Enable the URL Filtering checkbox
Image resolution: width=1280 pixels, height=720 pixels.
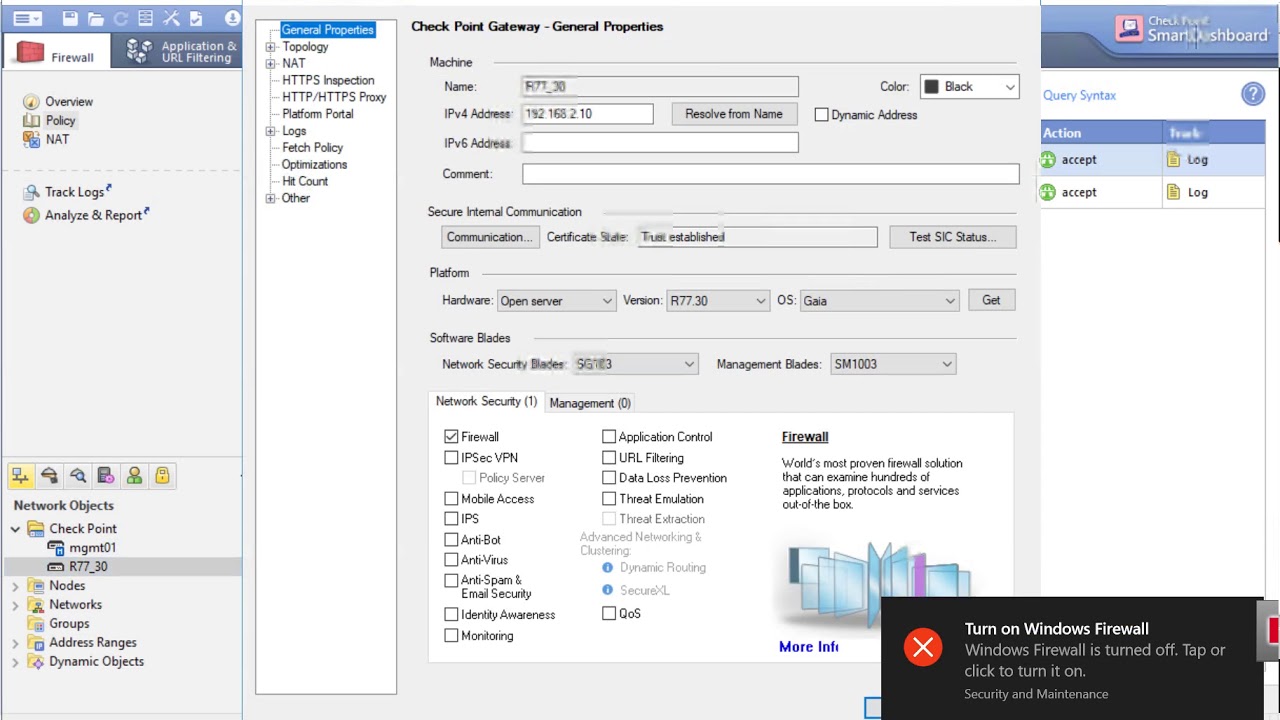click(x=609, y=458)
